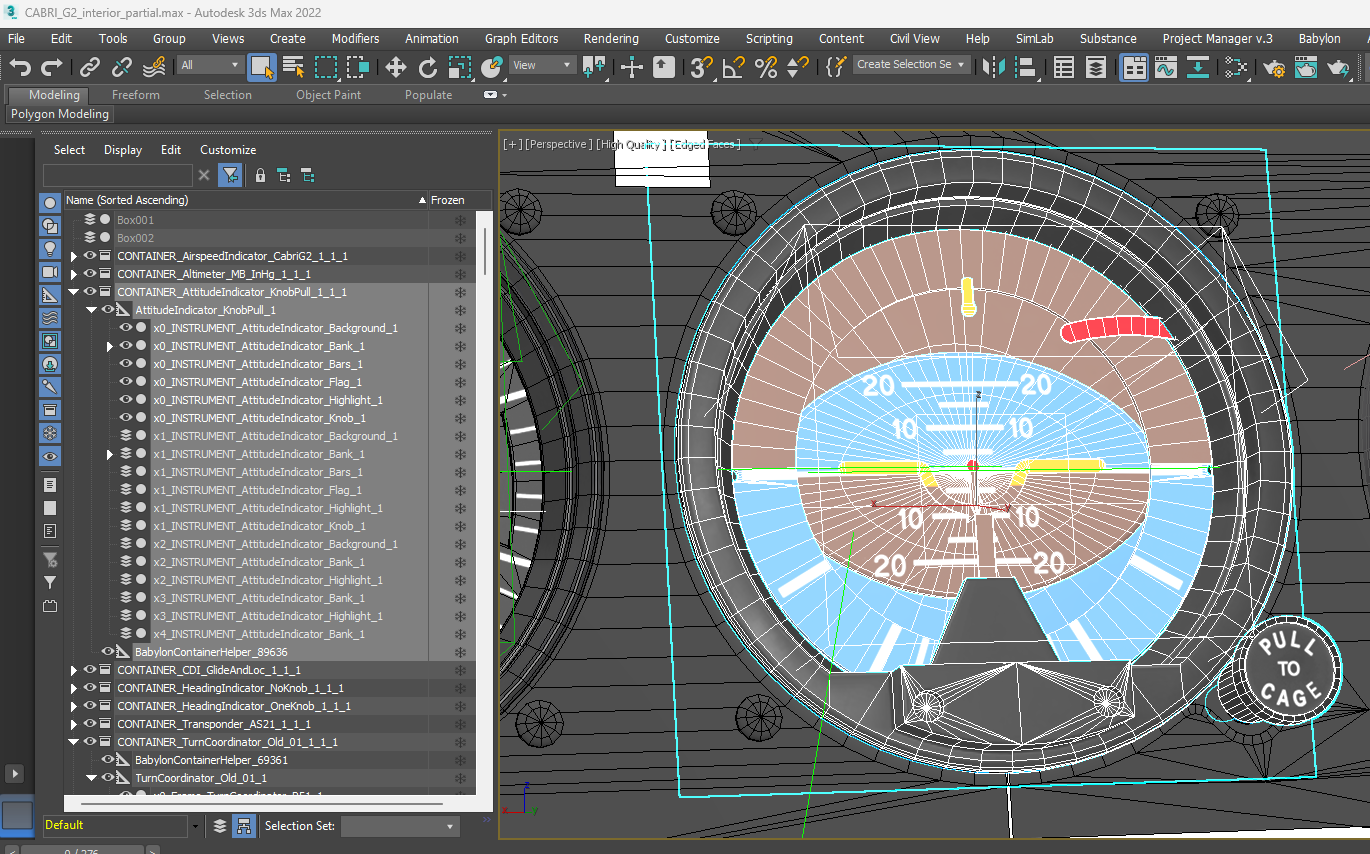Toggle the Angle Snap icon
Screen dimensions: 1370x854
point(733,67)
